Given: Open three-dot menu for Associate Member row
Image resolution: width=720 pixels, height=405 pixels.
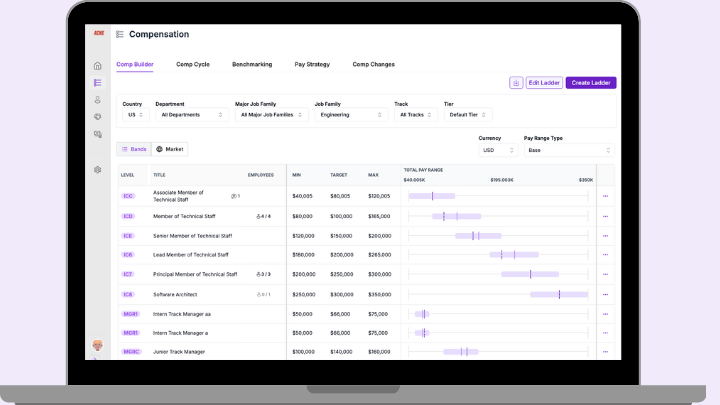Looking at the screenshot, I should (x=605, y=196).
